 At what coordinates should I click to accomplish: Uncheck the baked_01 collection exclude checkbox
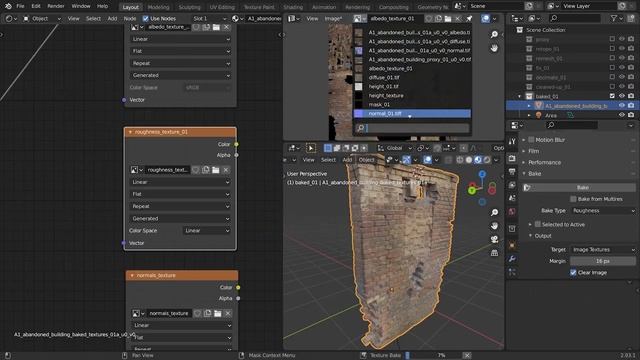(x=612, y=96)
